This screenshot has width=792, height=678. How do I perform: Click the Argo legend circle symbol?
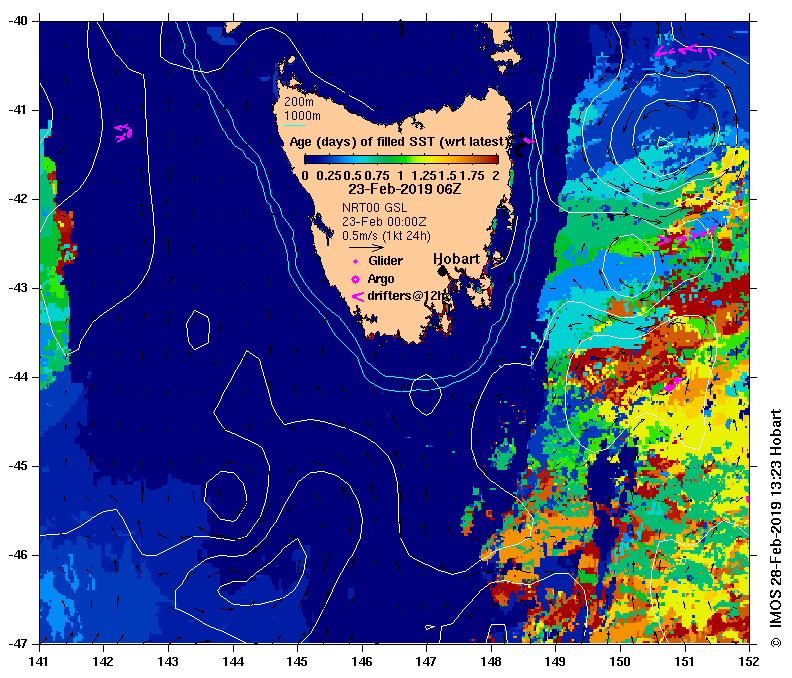pos(355,279)
